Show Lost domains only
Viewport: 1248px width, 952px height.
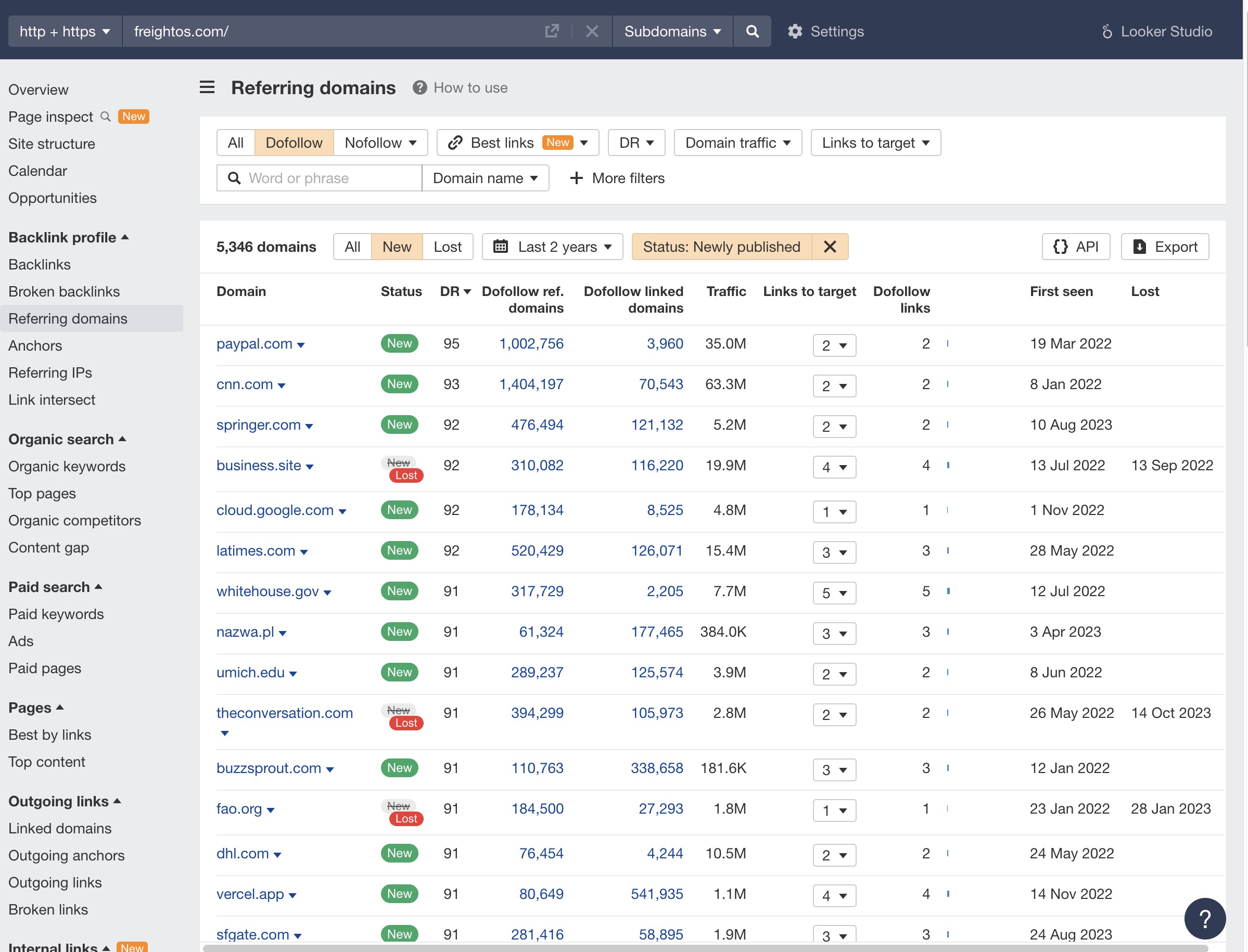point(447,247)
